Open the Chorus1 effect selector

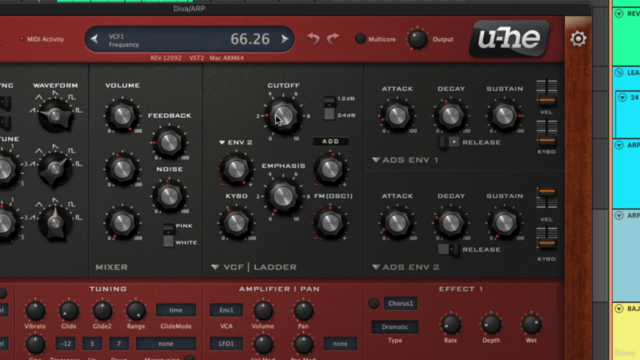400,303
